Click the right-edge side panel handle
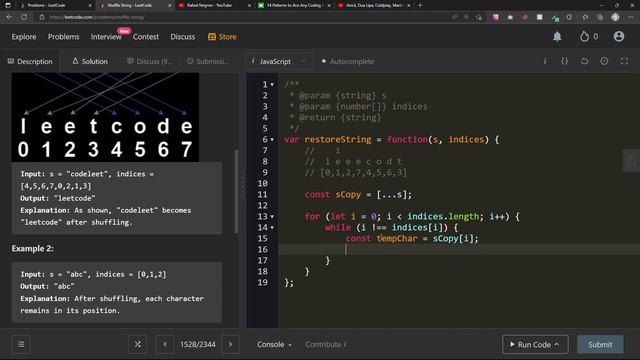Screen dimensions: 640x360 [631, 161]
